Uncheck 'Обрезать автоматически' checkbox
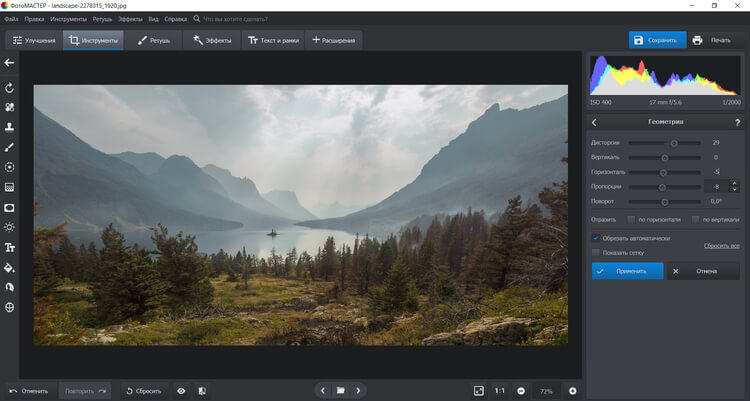Screen dimensions: 750x401 (596, 238)
